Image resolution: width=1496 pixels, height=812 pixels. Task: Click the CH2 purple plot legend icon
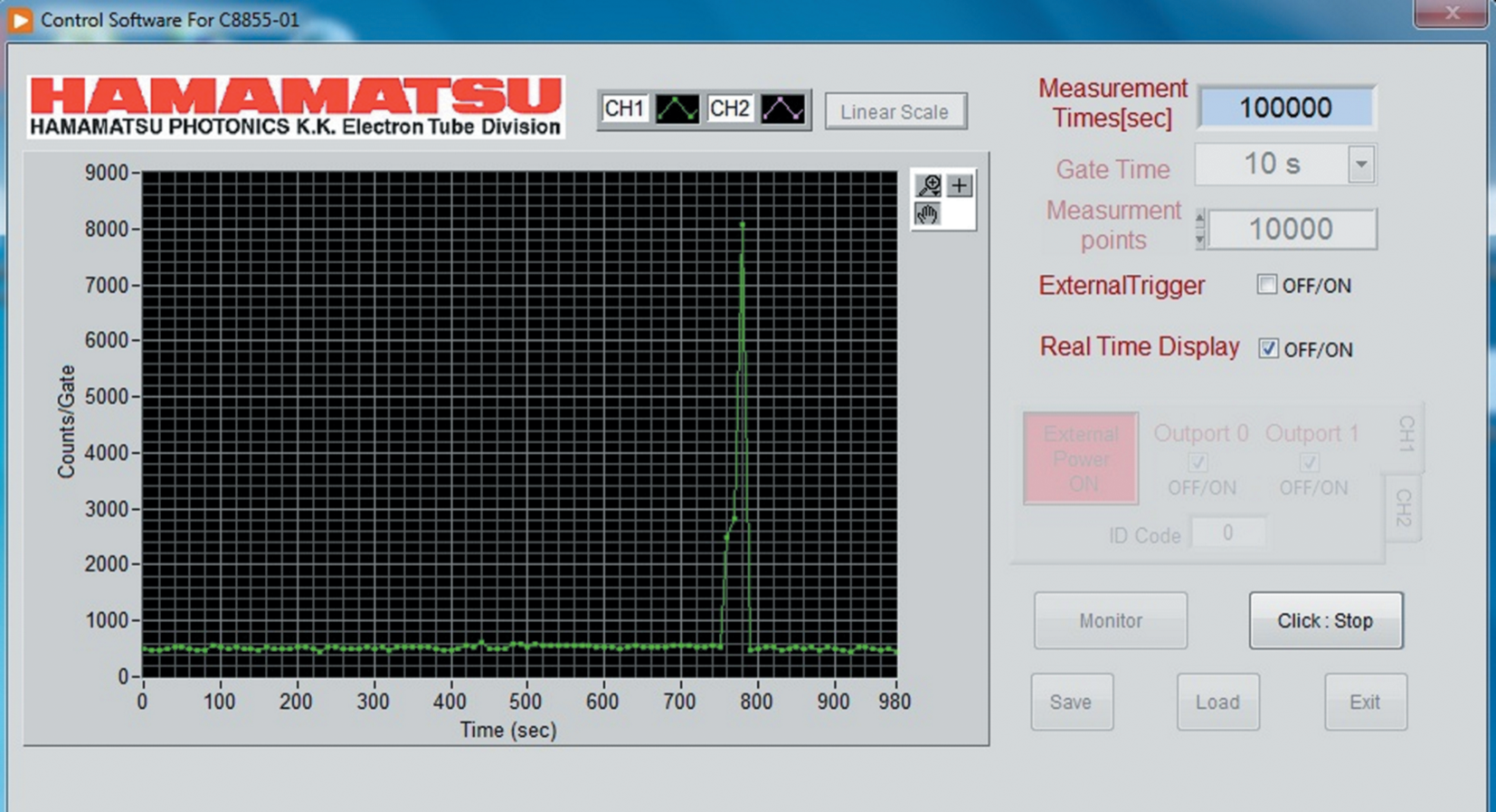tap(782, 109)
